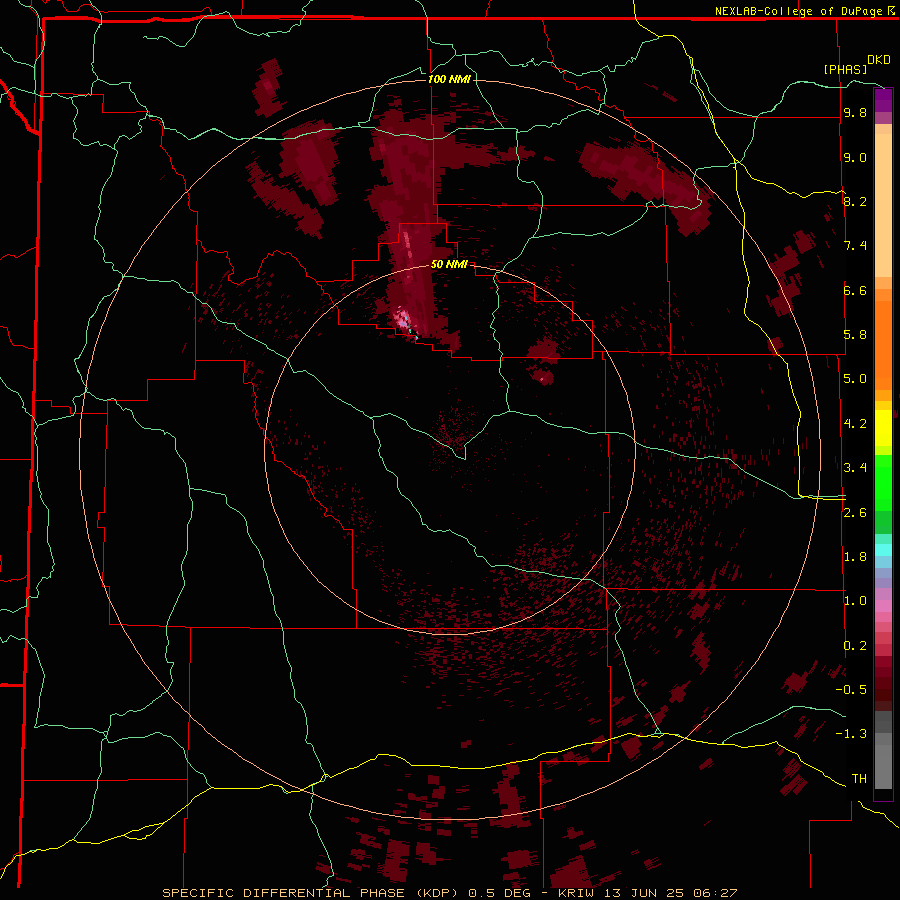Select the 5.8 scale label
This screenshot has width=900, height=900.
pyautogui.click(x=855, y=335)
